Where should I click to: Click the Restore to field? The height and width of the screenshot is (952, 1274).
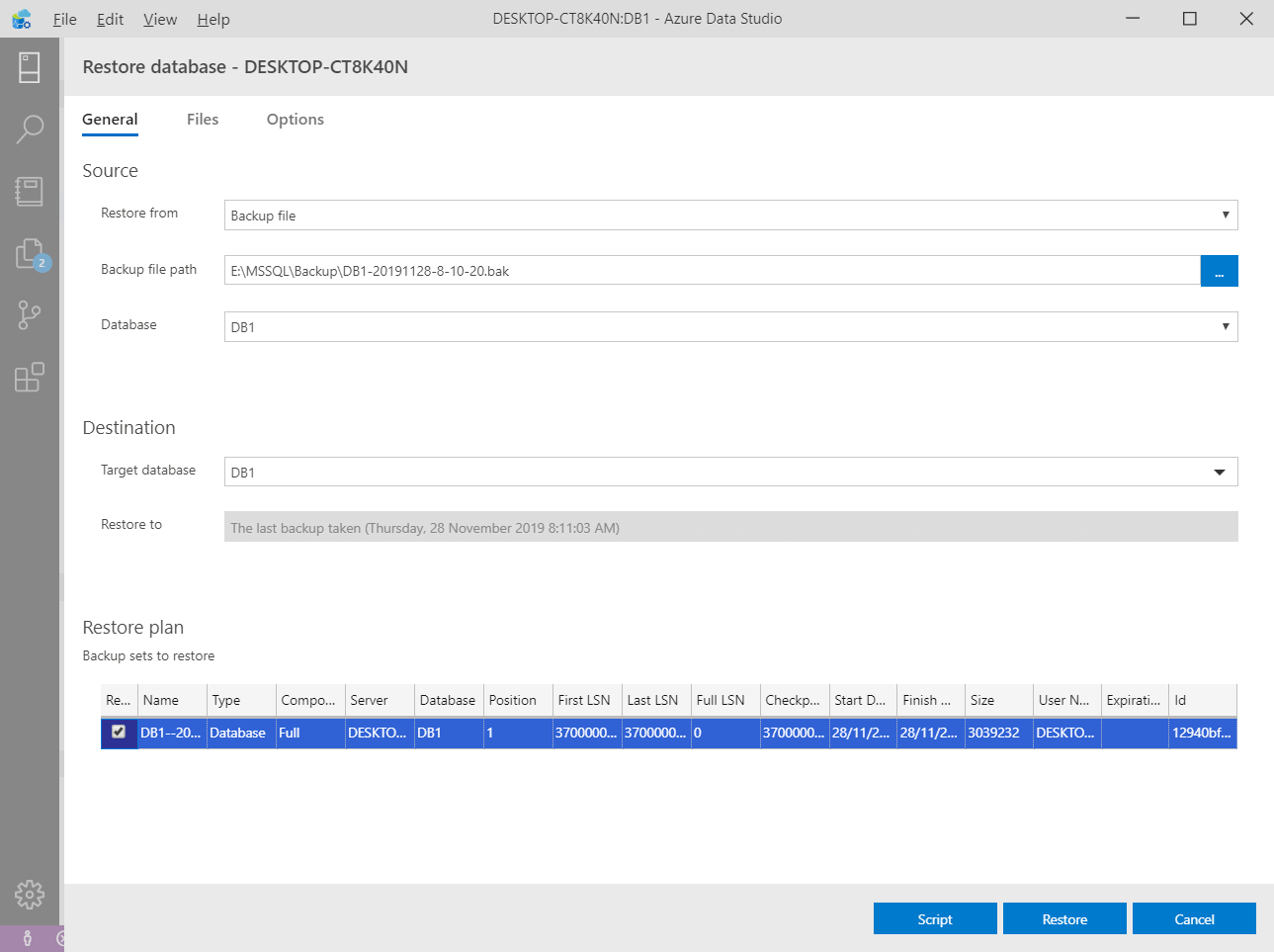[x=730, y=527]
